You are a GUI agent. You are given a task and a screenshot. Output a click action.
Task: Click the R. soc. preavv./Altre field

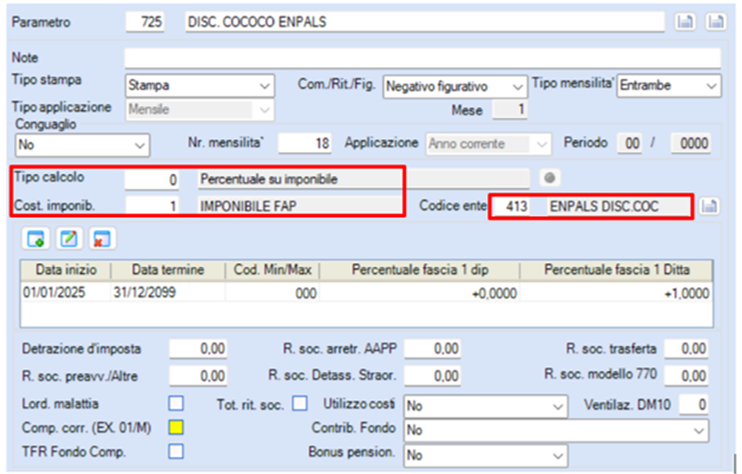198,376
